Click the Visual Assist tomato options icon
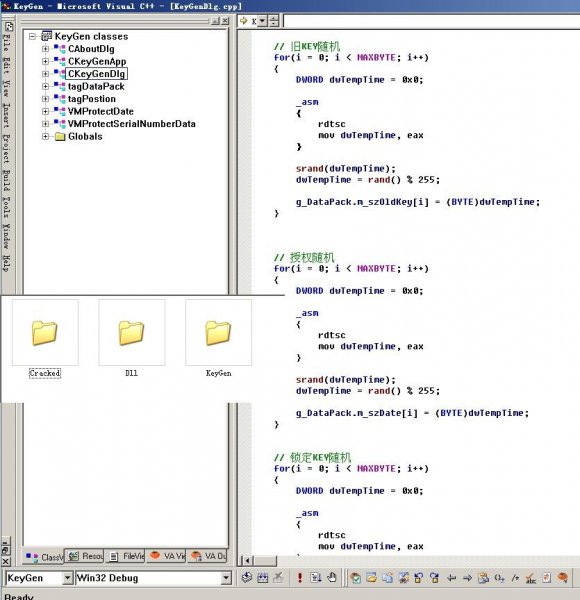The width and height of the screenshot is (580, 600). (563, 577)
